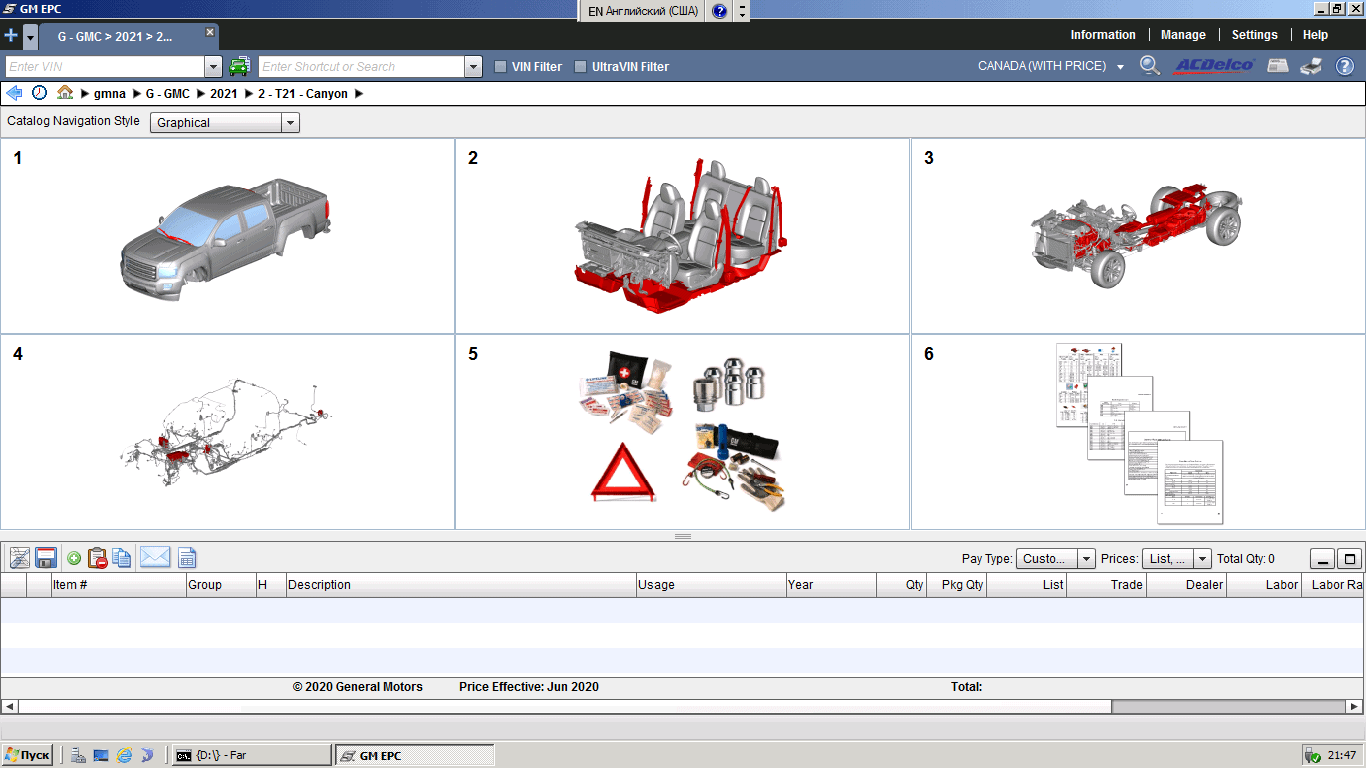The width and height of the screenshot is (1366, 768).
Task: Click the floppy disk save icon
Action: click(45, 558)
